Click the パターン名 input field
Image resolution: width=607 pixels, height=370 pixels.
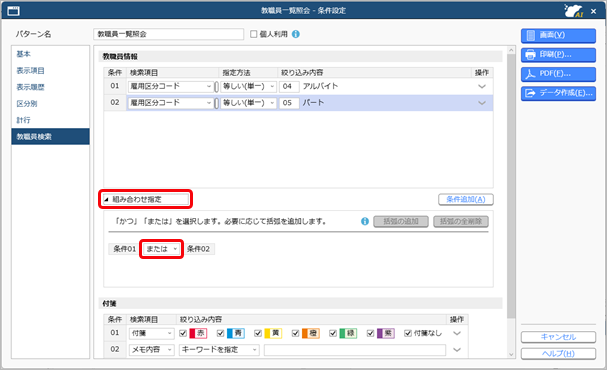click(x=168, y=34)
